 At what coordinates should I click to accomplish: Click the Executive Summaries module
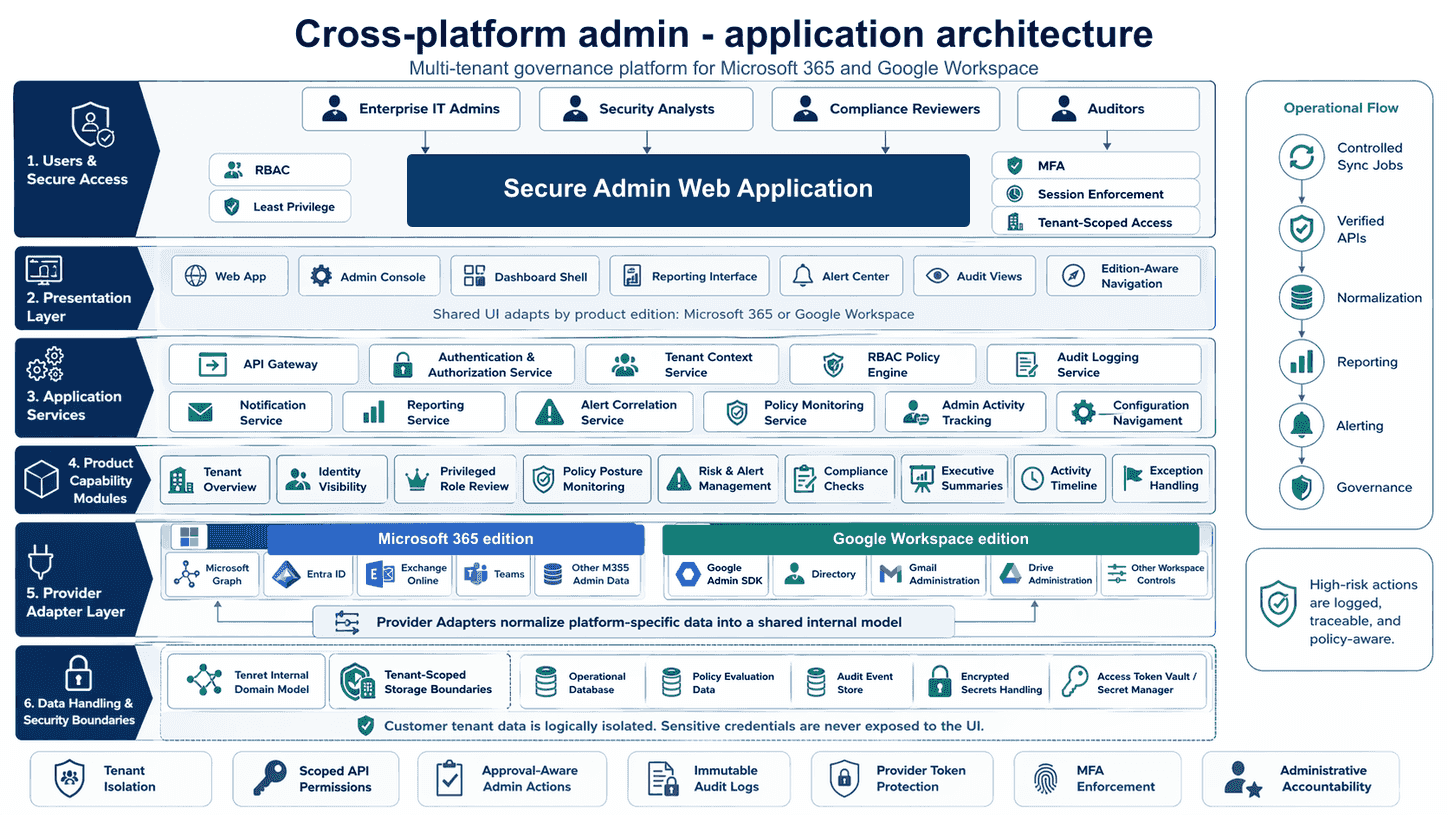pyautogui.click(x=954, y=479)
